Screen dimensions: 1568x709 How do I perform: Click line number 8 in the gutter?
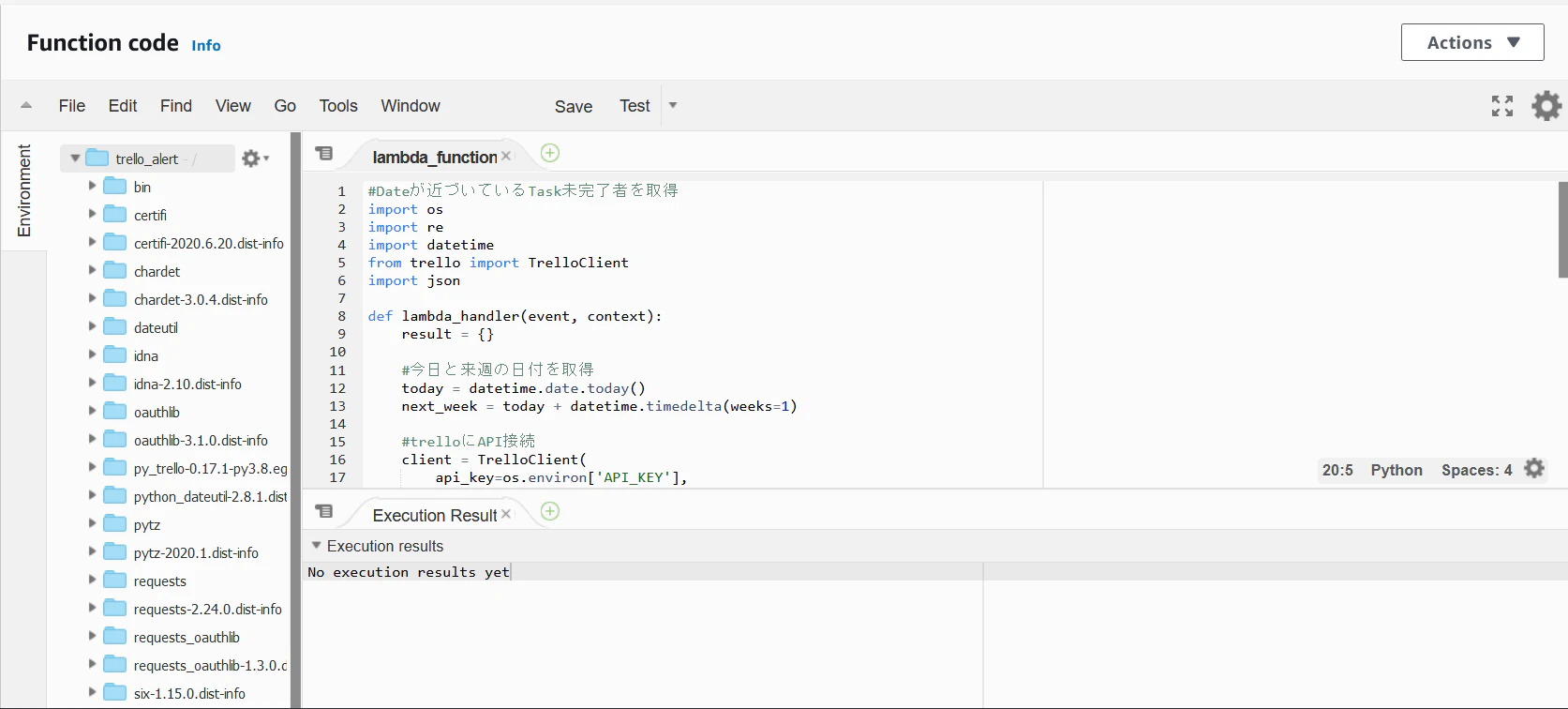342,316
